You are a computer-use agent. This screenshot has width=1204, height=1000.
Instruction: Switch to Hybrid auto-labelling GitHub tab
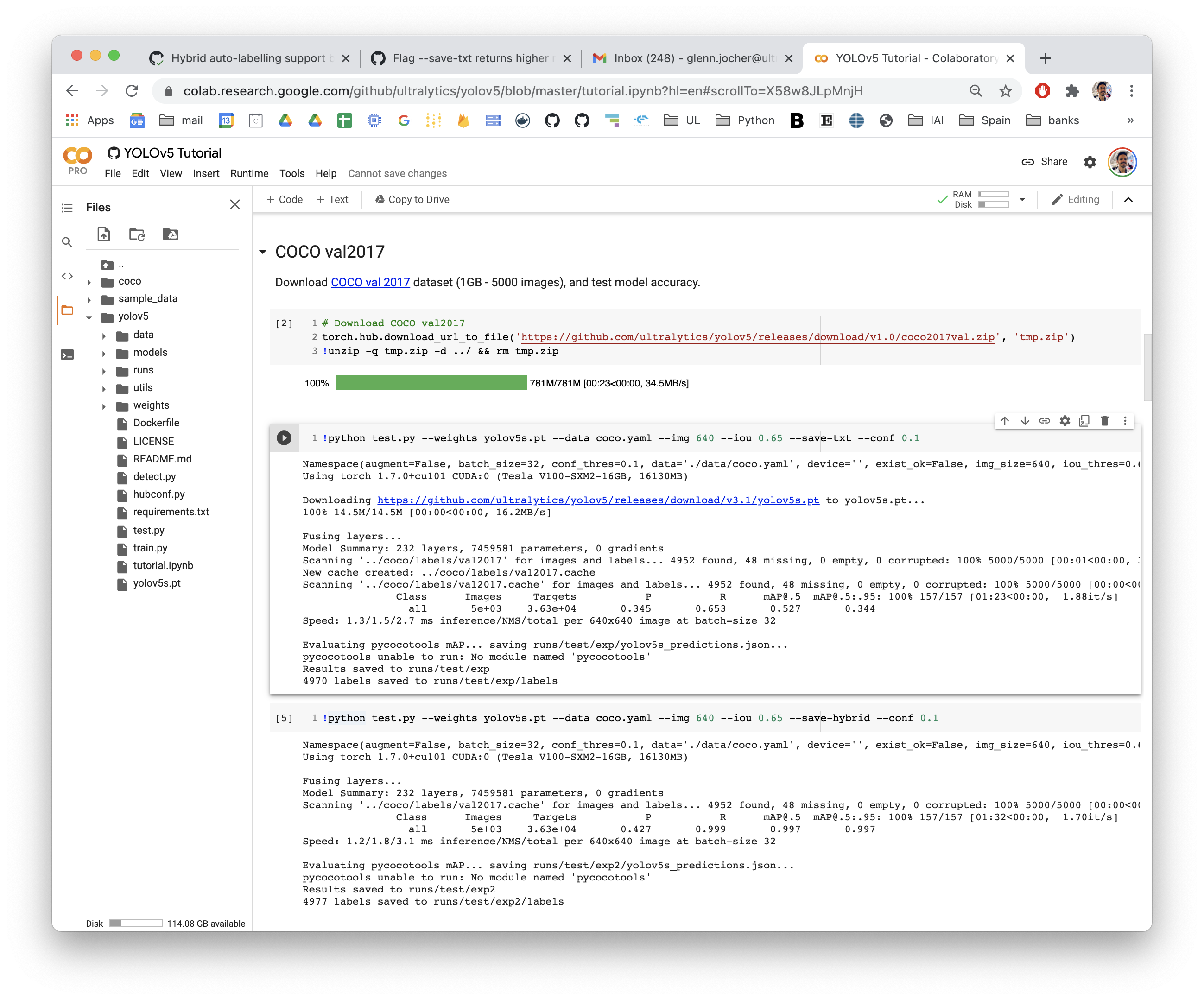pos(250,58)
